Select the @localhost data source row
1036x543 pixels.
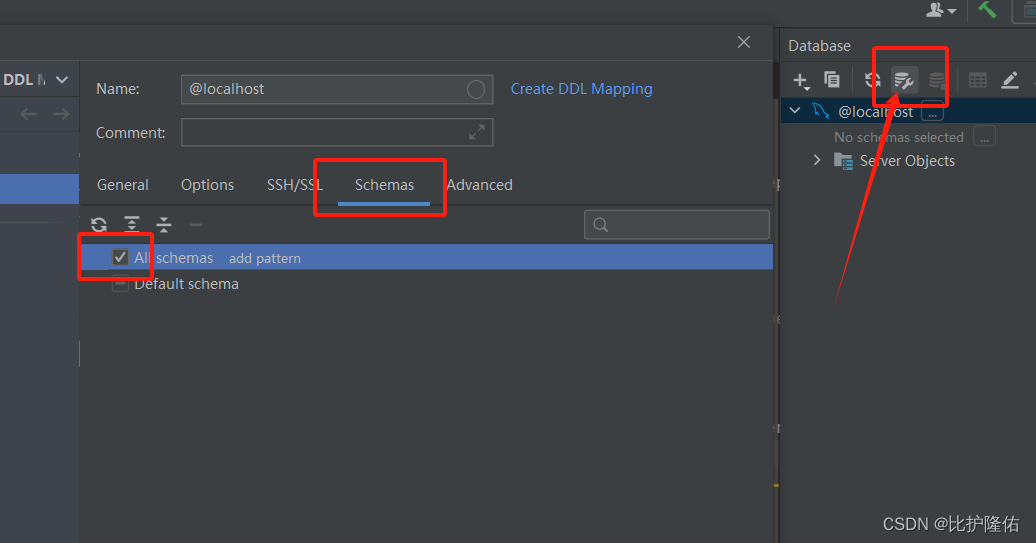point(908,111)
